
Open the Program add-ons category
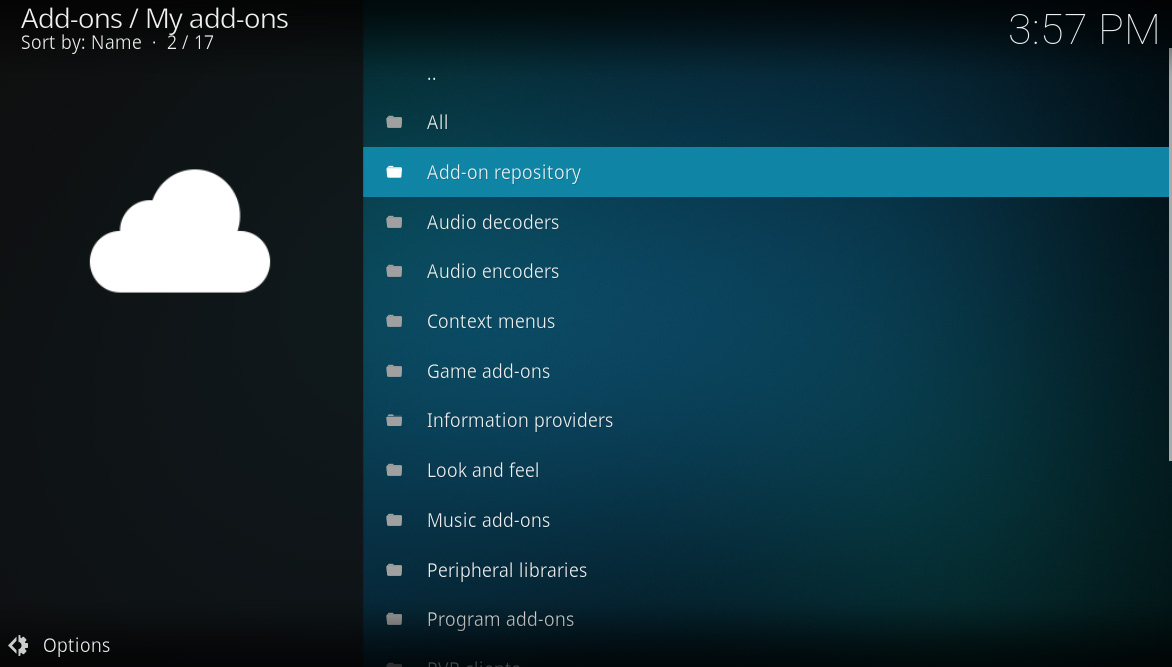coord(765,619)
